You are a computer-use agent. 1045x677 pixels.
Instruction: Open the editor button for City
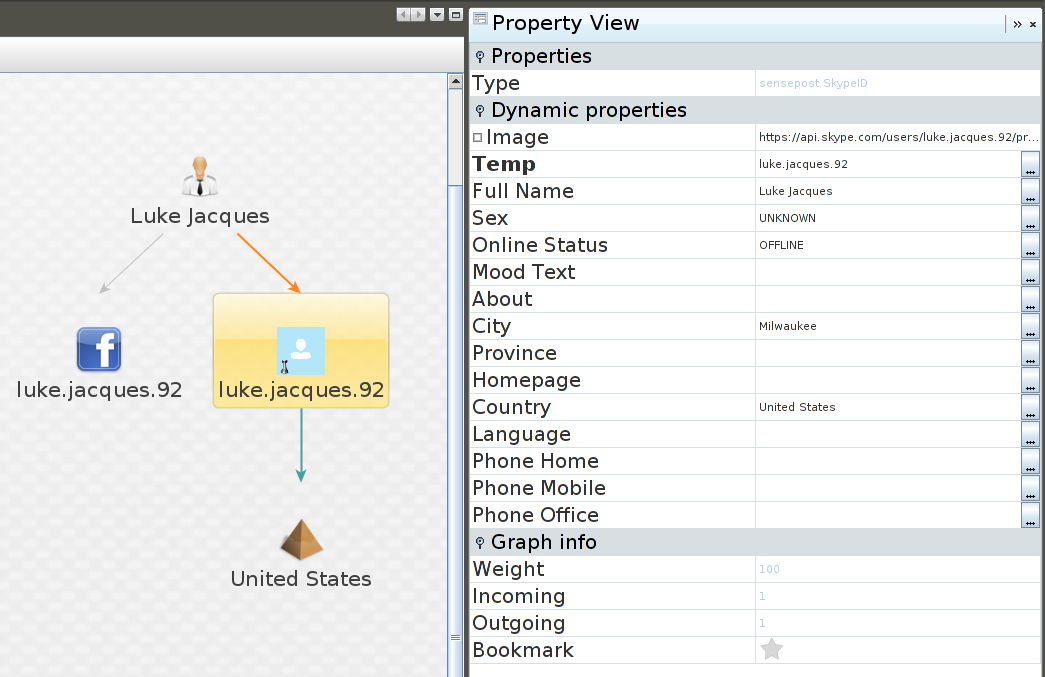tap(1030, 327)
